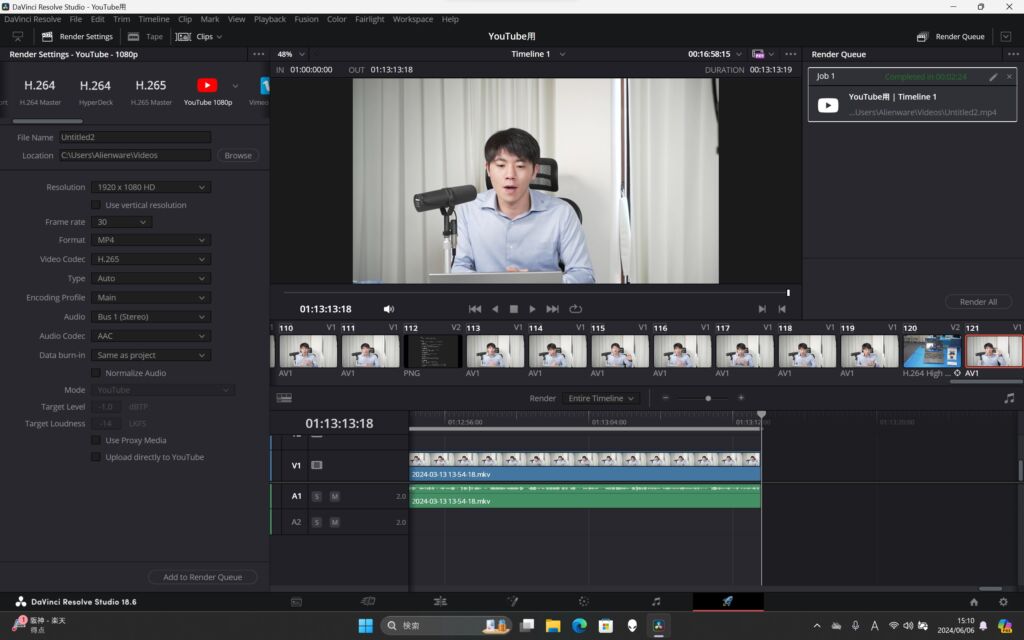Open Render range Entire Timeline dropdown
The width and height of the screenshot is (1024, 640).
tap(601, 398)
